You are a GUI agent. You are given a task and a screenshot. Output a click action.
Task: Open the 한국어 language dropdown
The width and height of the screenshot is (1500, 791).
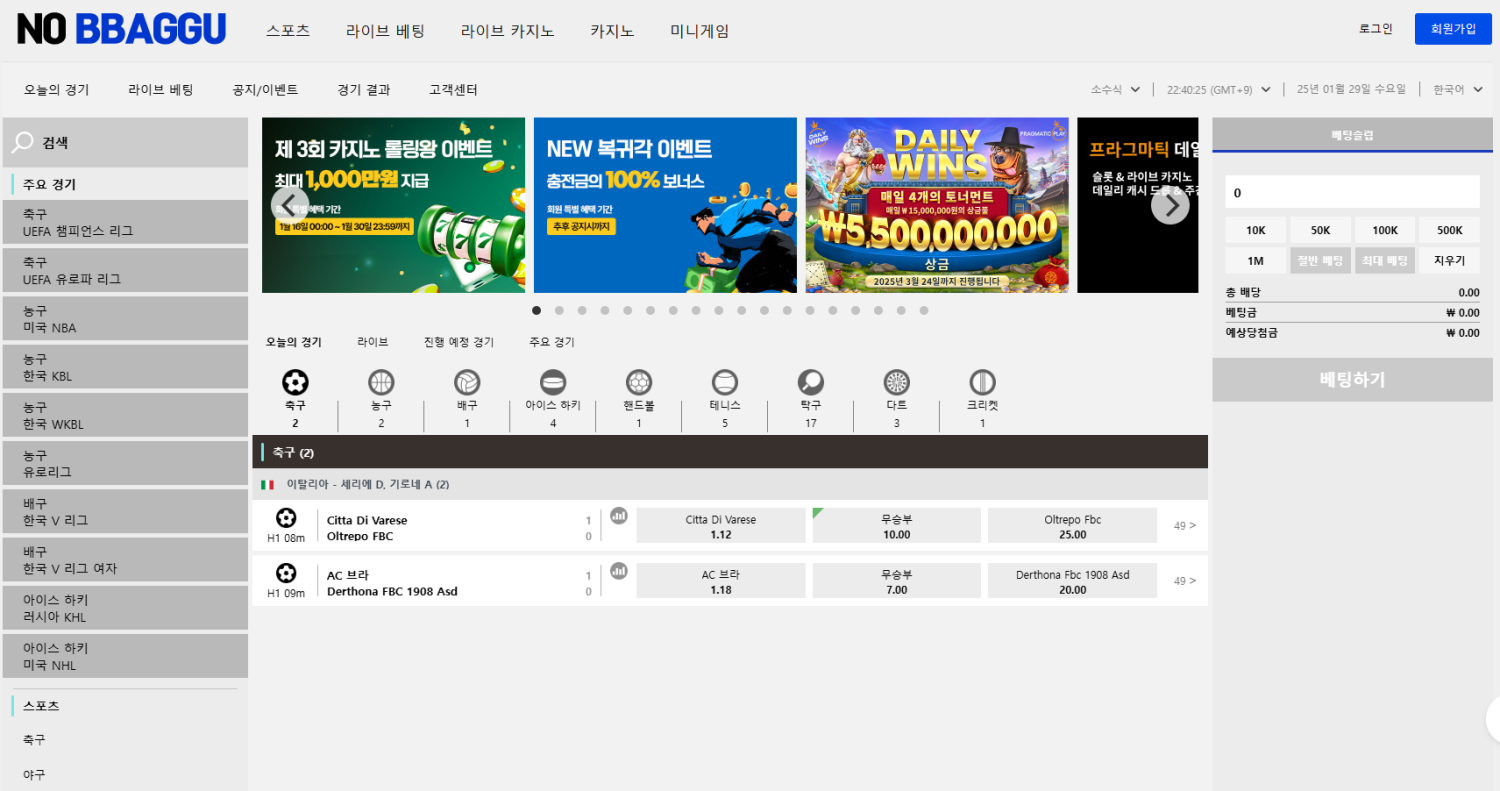point(1453,89)
